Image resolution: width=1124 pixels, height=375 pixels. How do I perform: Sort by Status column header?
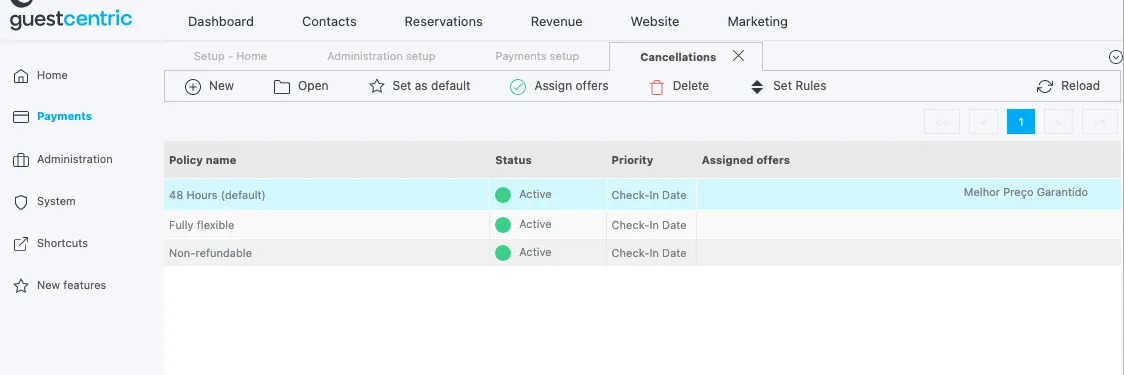point(513,160)
